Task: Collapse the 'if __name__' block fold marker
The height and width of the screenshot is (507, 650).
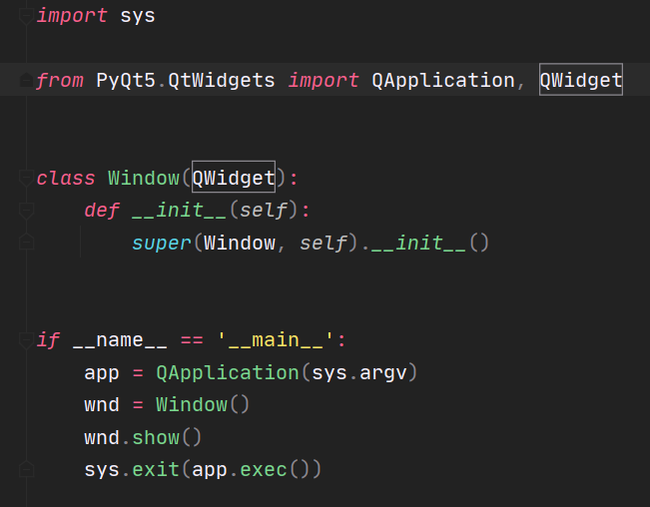Action: click(26, 340)
